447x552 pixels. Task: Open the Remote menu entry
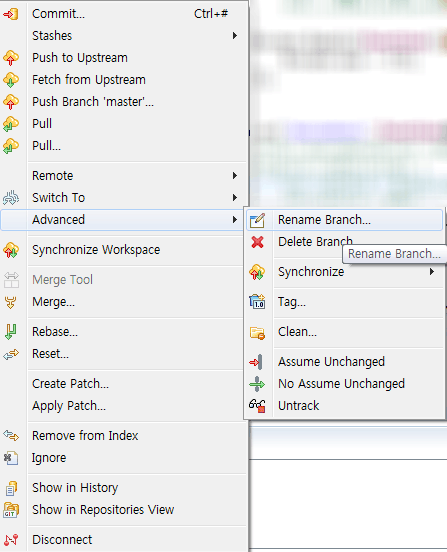click(124, 176)
